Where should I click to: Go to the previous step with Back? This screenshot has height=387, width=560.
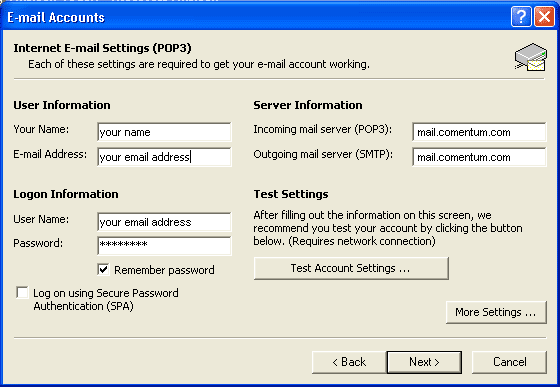pos(349,362)
